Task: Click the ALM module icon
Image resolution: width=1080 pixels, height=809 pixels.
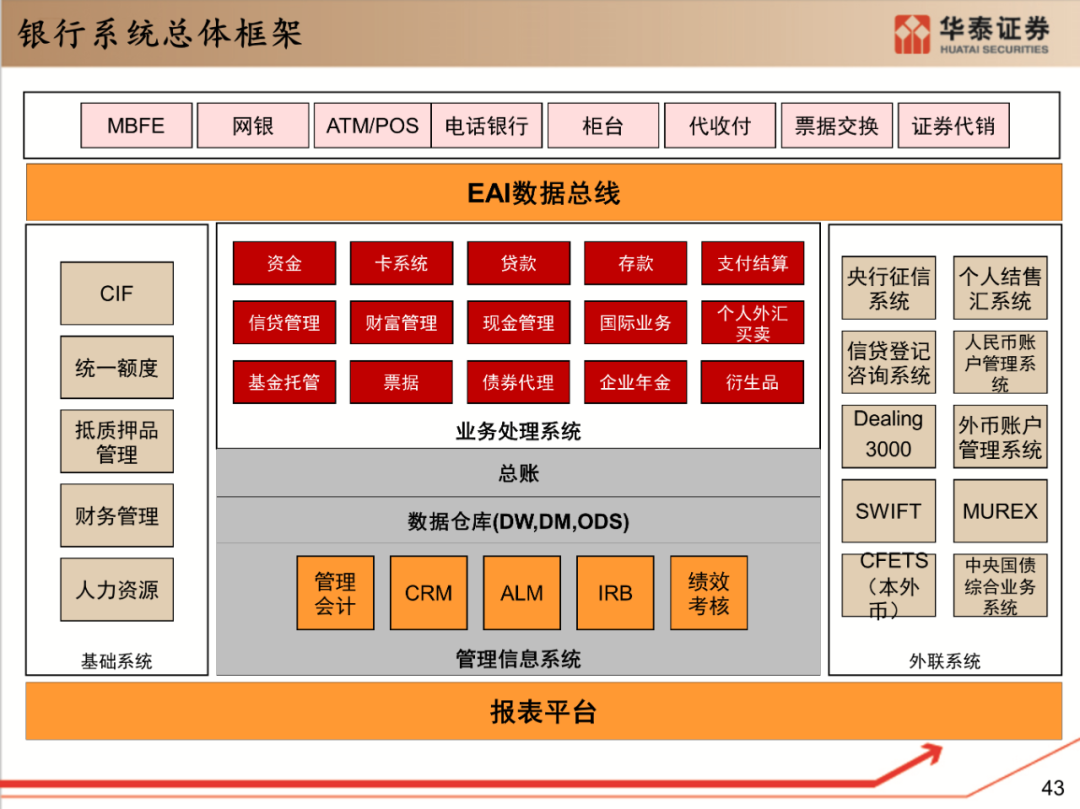Action: tap(521, 592)
